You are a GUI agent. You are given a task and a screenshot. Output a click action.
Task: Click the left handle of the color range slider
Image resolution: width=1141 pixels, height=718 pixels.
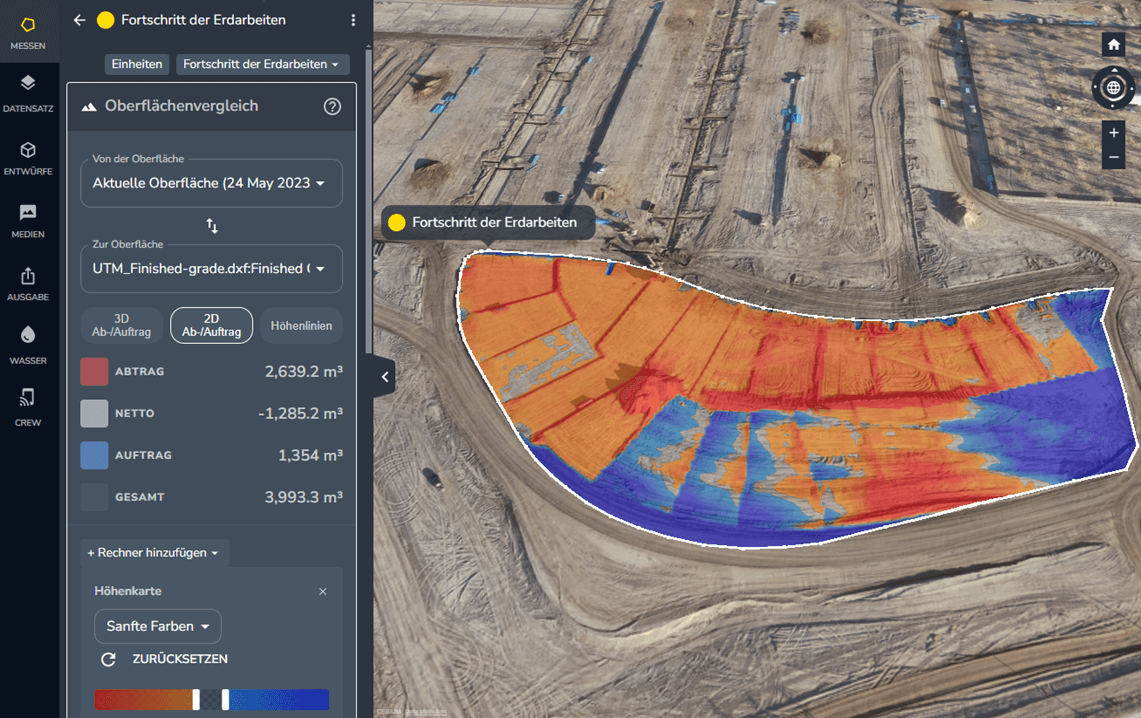pyautogui.click(x=196, y=699)
